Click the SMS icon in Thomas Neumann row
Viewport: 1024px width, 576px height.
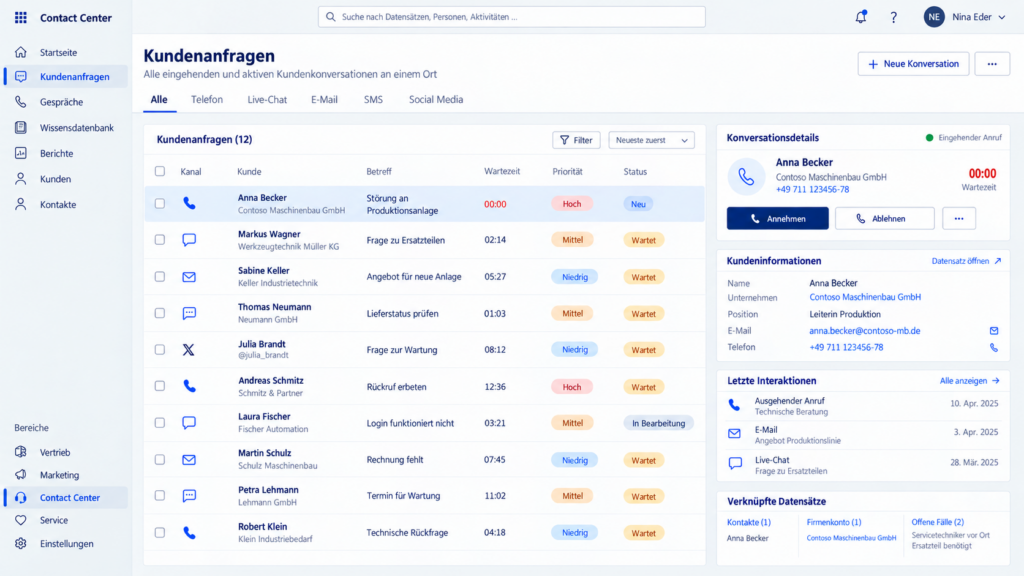[189, 313]
